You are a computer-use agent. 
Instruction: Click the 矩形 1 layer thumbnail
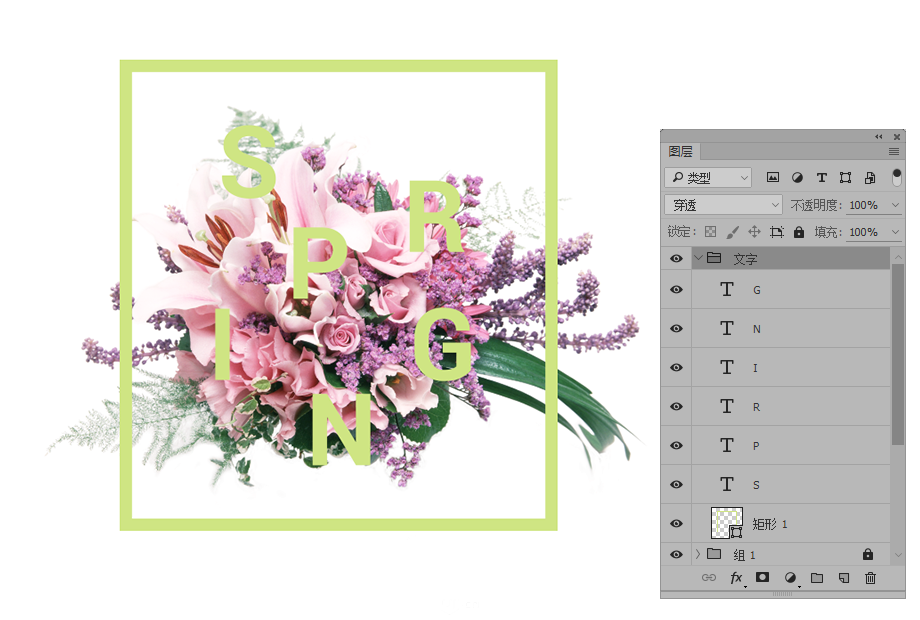[x=726, y=523]
